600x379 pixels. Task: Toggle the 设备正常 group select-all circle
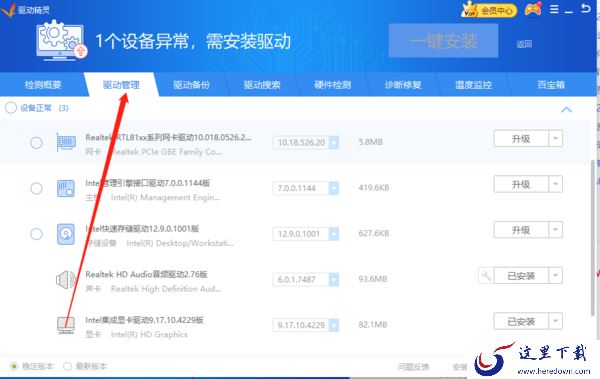coord(10,108)
